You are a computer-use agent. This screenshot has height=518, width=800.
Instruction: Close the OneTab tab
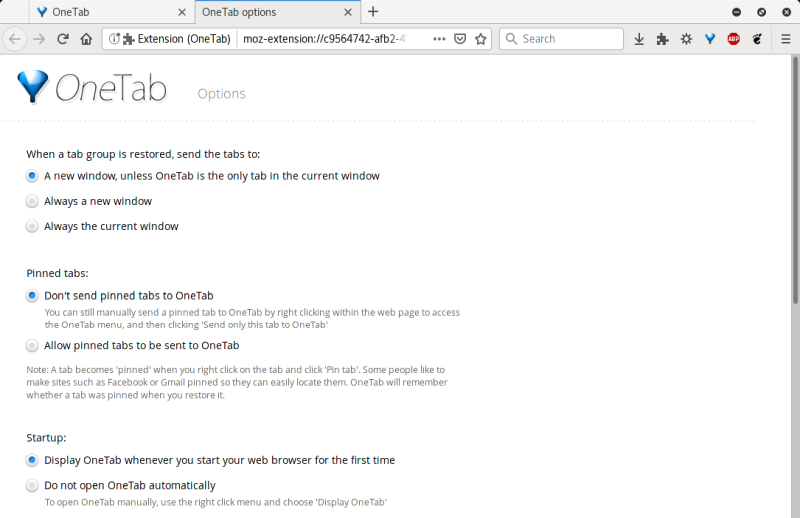coord(182,12)
